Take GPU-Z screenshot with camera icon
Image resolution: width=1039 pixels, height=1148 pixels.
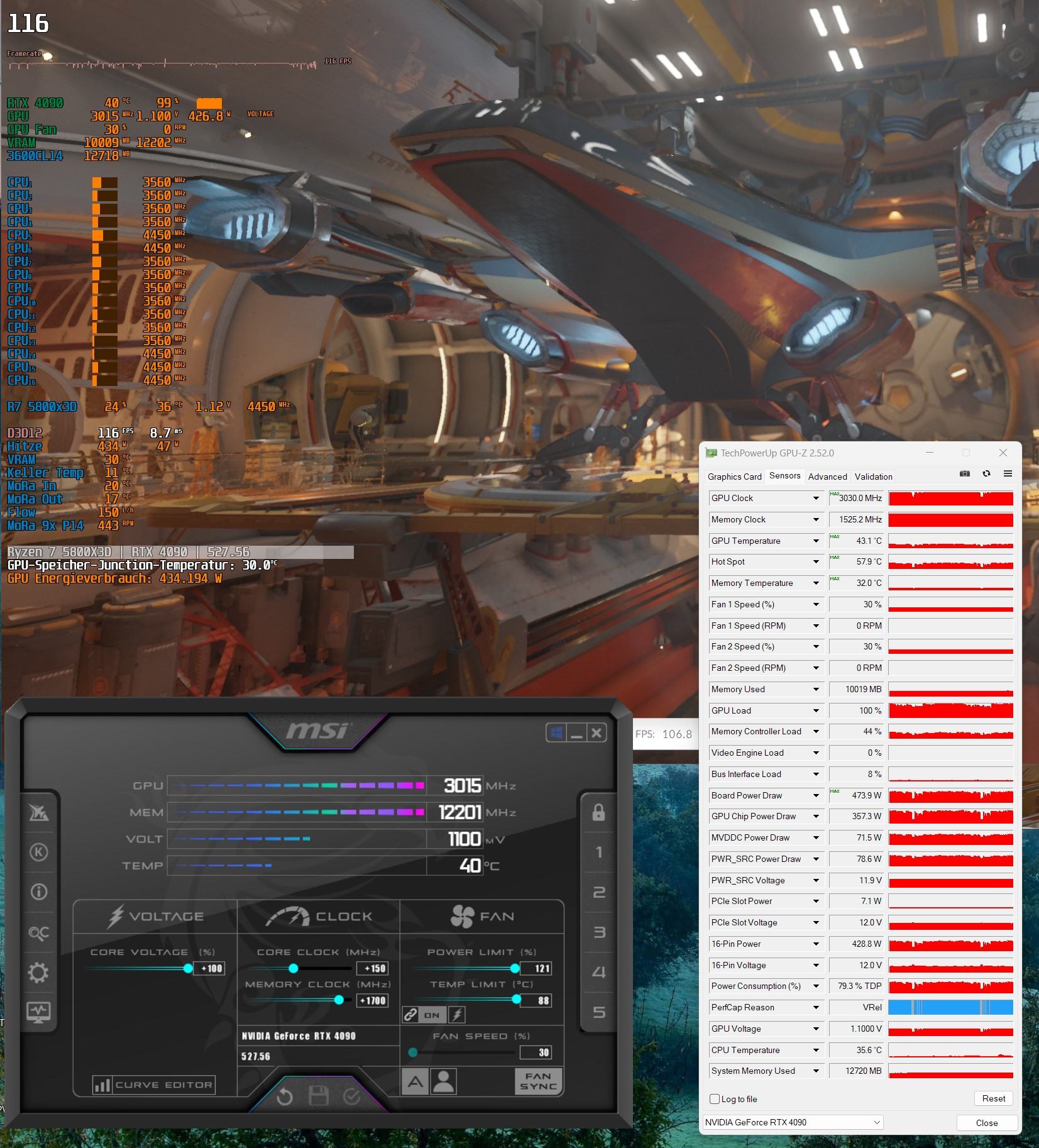[965, 473]
